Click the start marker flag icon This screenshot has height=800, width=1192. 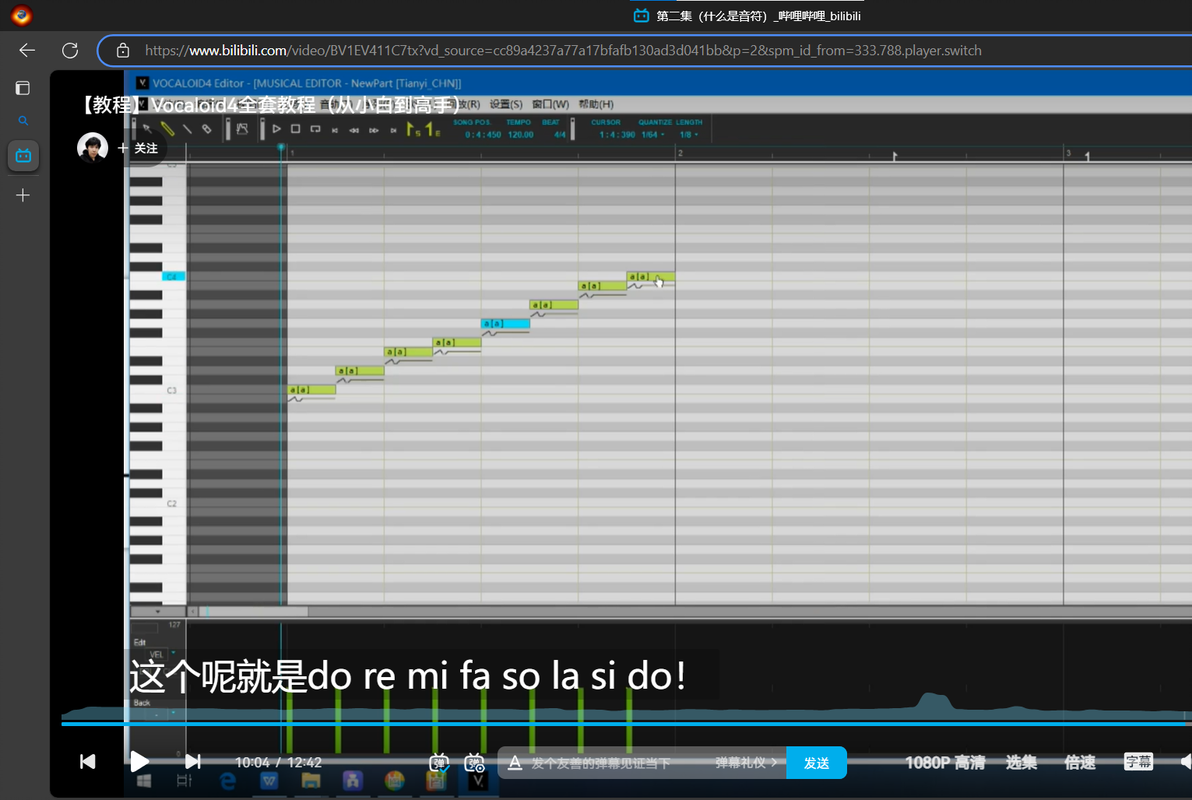(413, 129)
